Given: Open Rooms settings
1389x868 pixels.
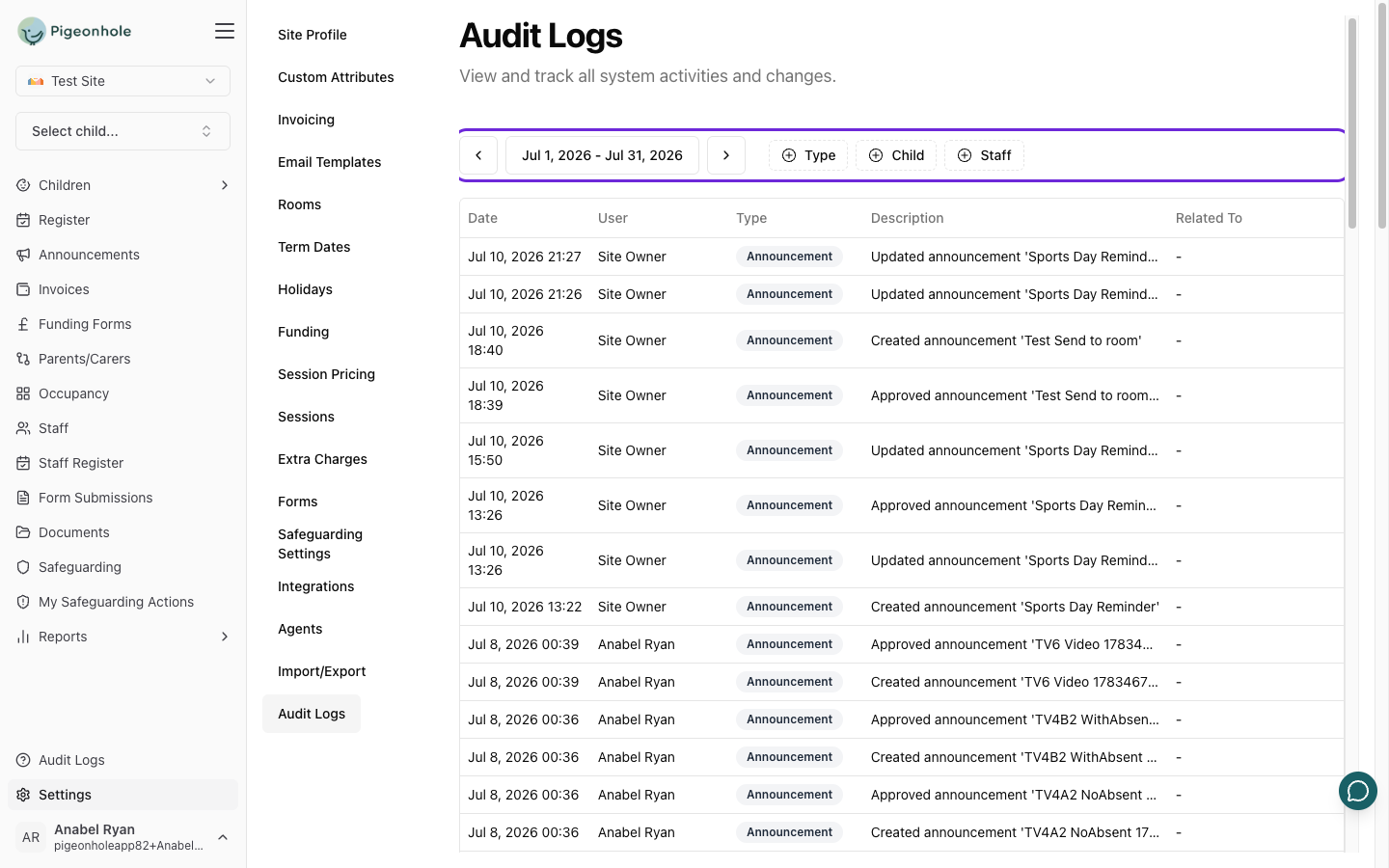Looking at the screenshot, I should pyautogui.click(x=299, y=204).
